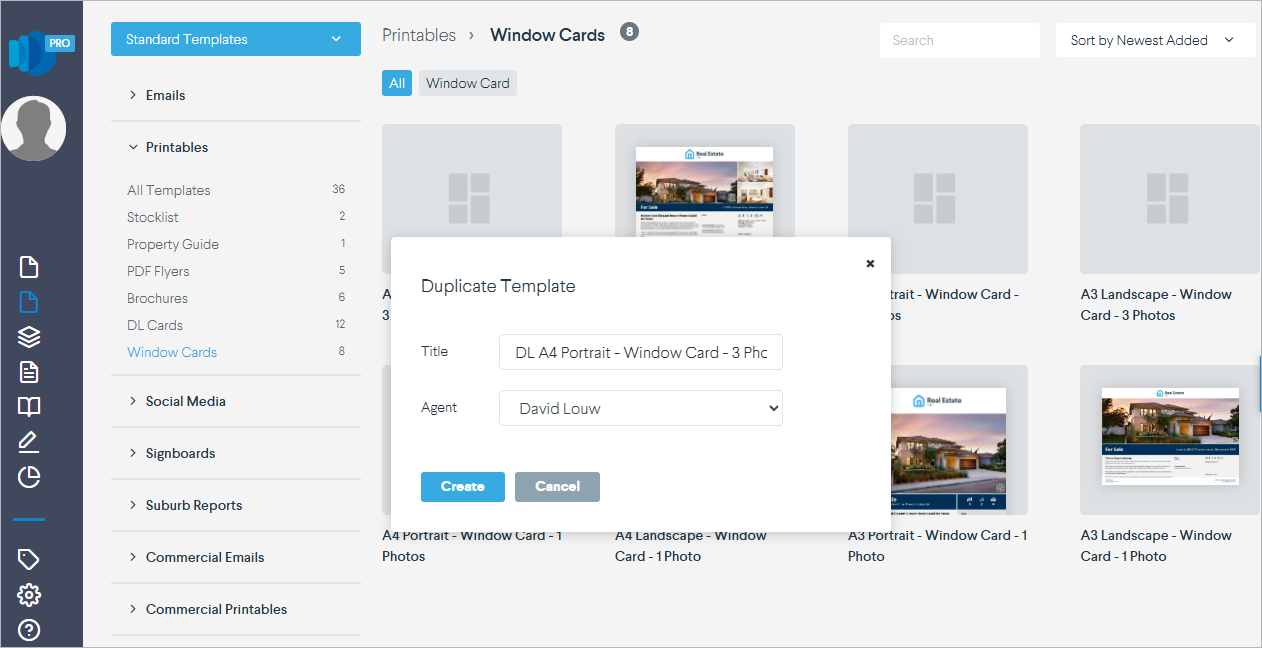Select the Window Card filter tab
This screenshot has width=1262, height=648.
468,83
